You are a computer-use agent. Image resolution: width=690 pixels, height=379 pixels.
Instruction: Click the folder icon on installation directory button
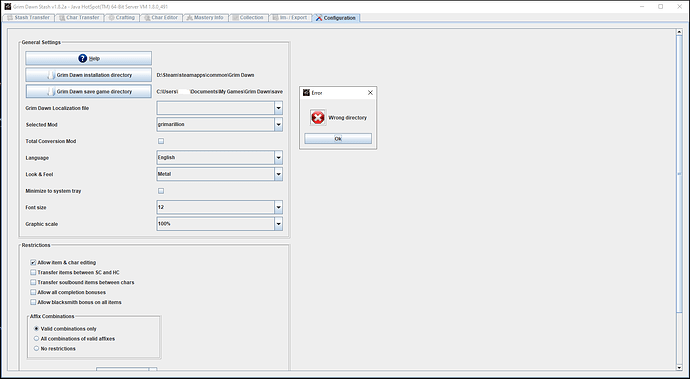click(51, 75)
